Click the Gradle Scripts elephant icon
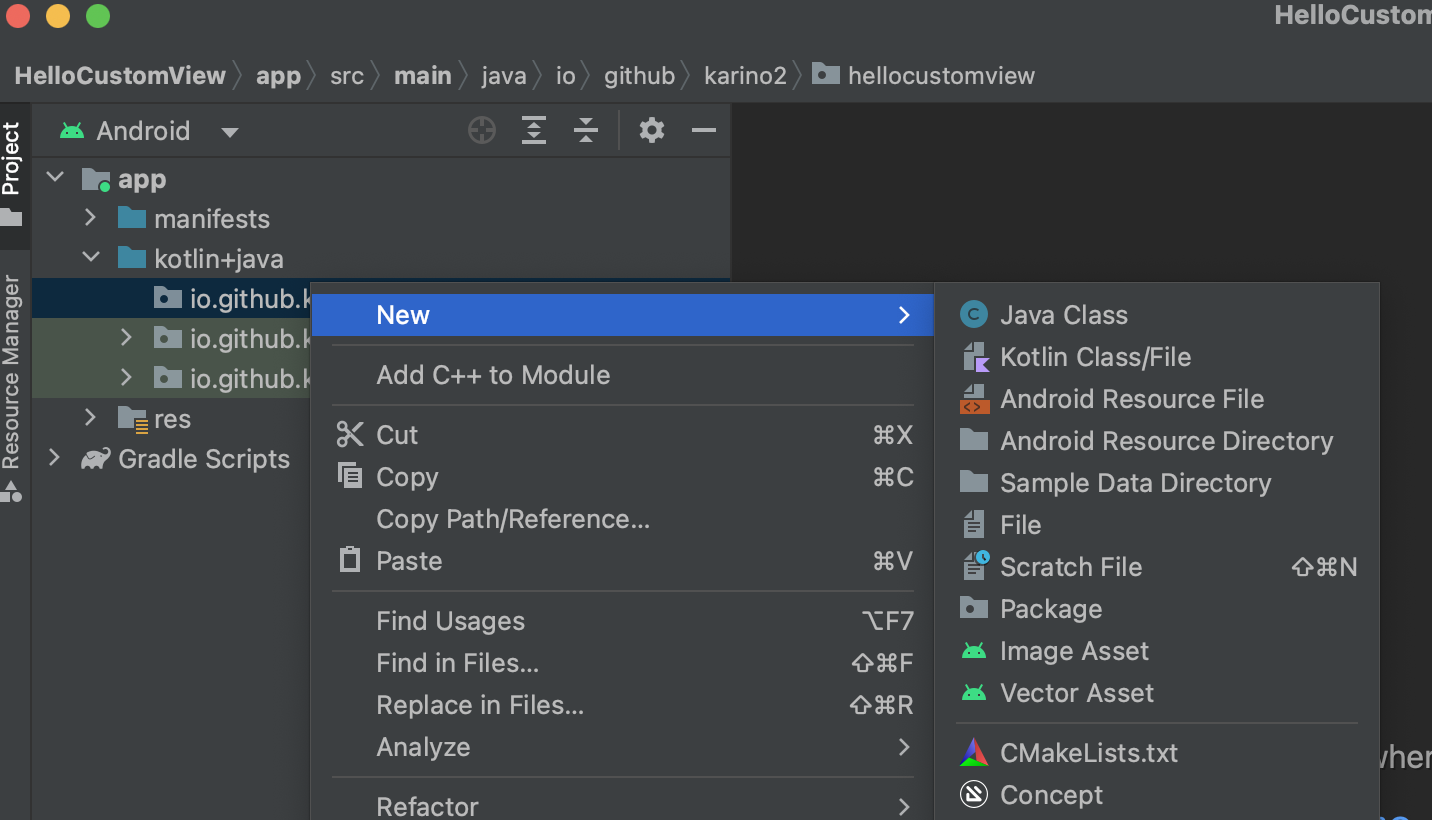Screen dimensions: 1432x820 [x=96, y=459]
